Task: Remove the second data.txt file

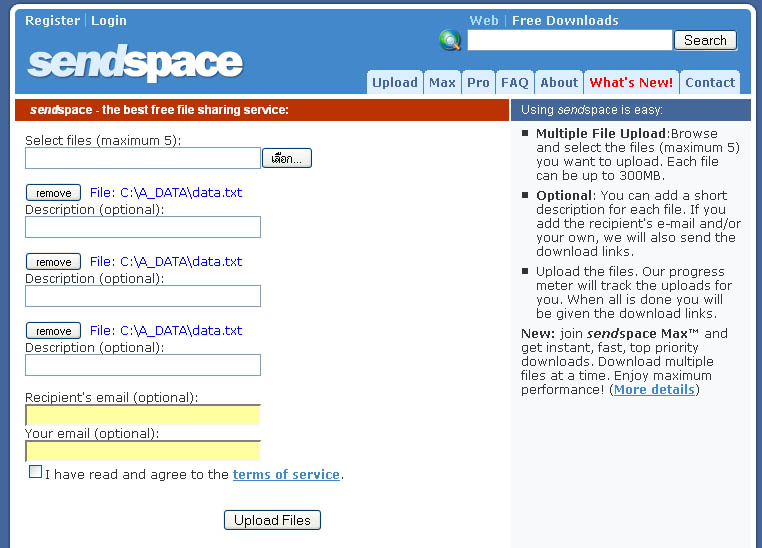Action: click(53, 262)
